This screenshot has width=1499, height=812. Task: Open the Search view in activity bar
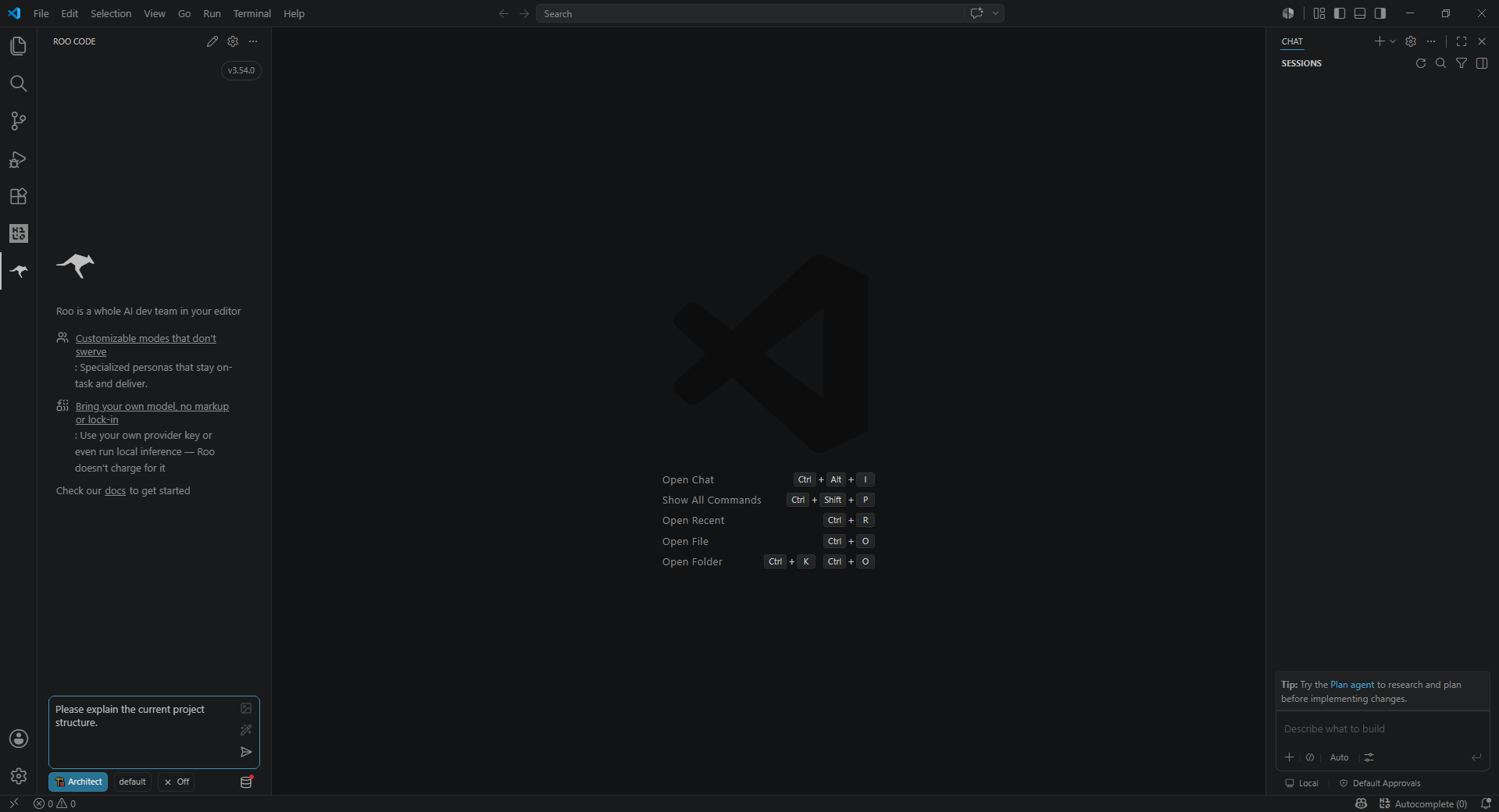tap(18, 84)
